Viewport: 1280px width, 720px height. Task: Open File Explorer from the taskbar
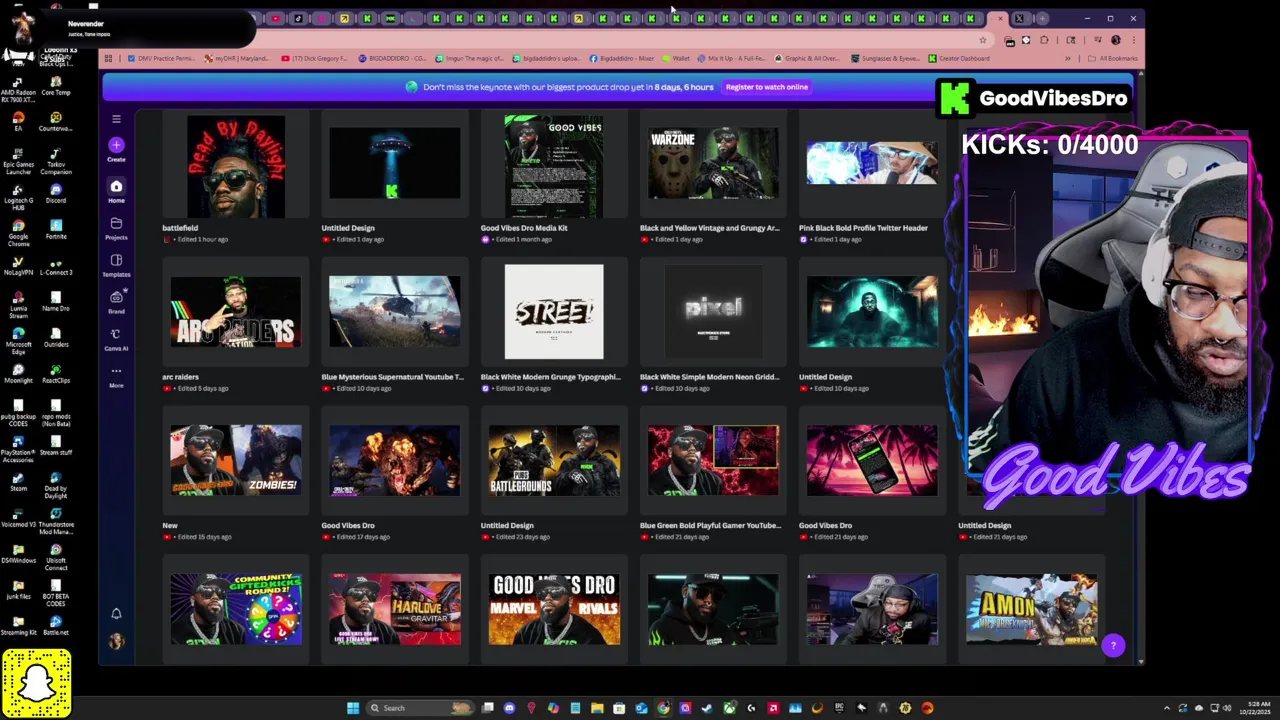(597, 708)
